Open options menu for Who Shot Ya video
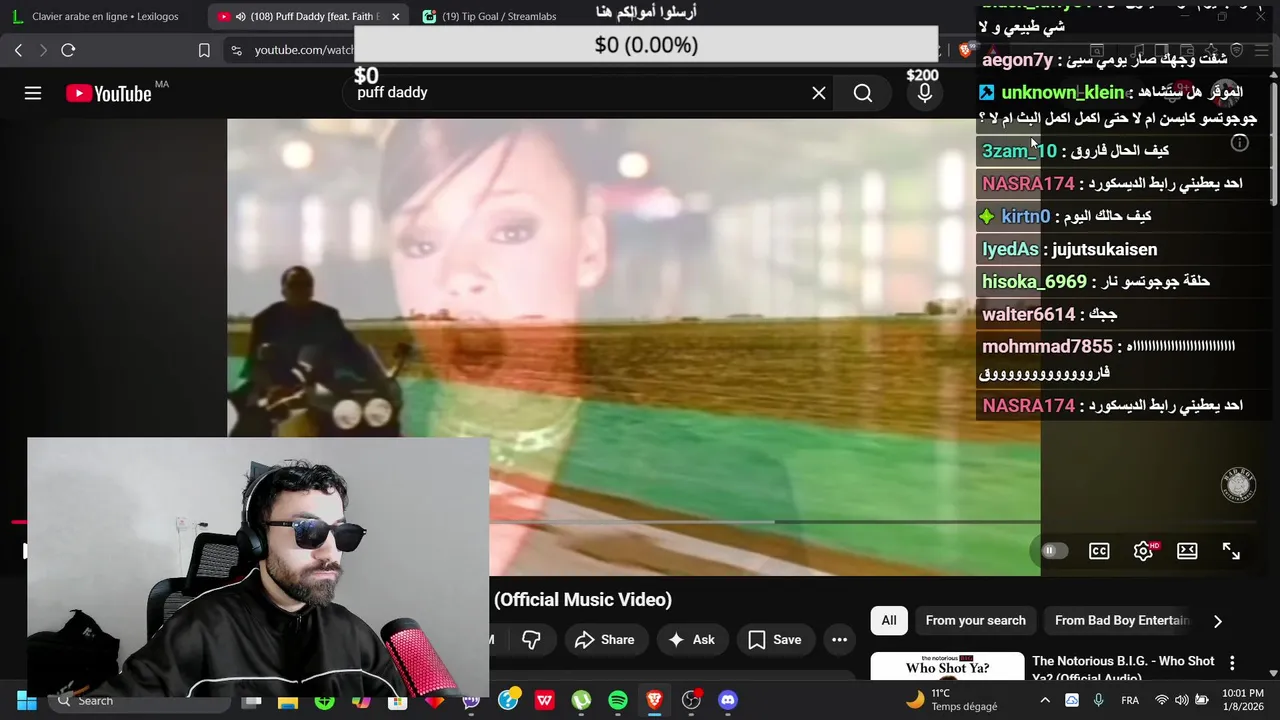Image resolution: width=1280 pixels, height=720 pixels. [1232, 663]
